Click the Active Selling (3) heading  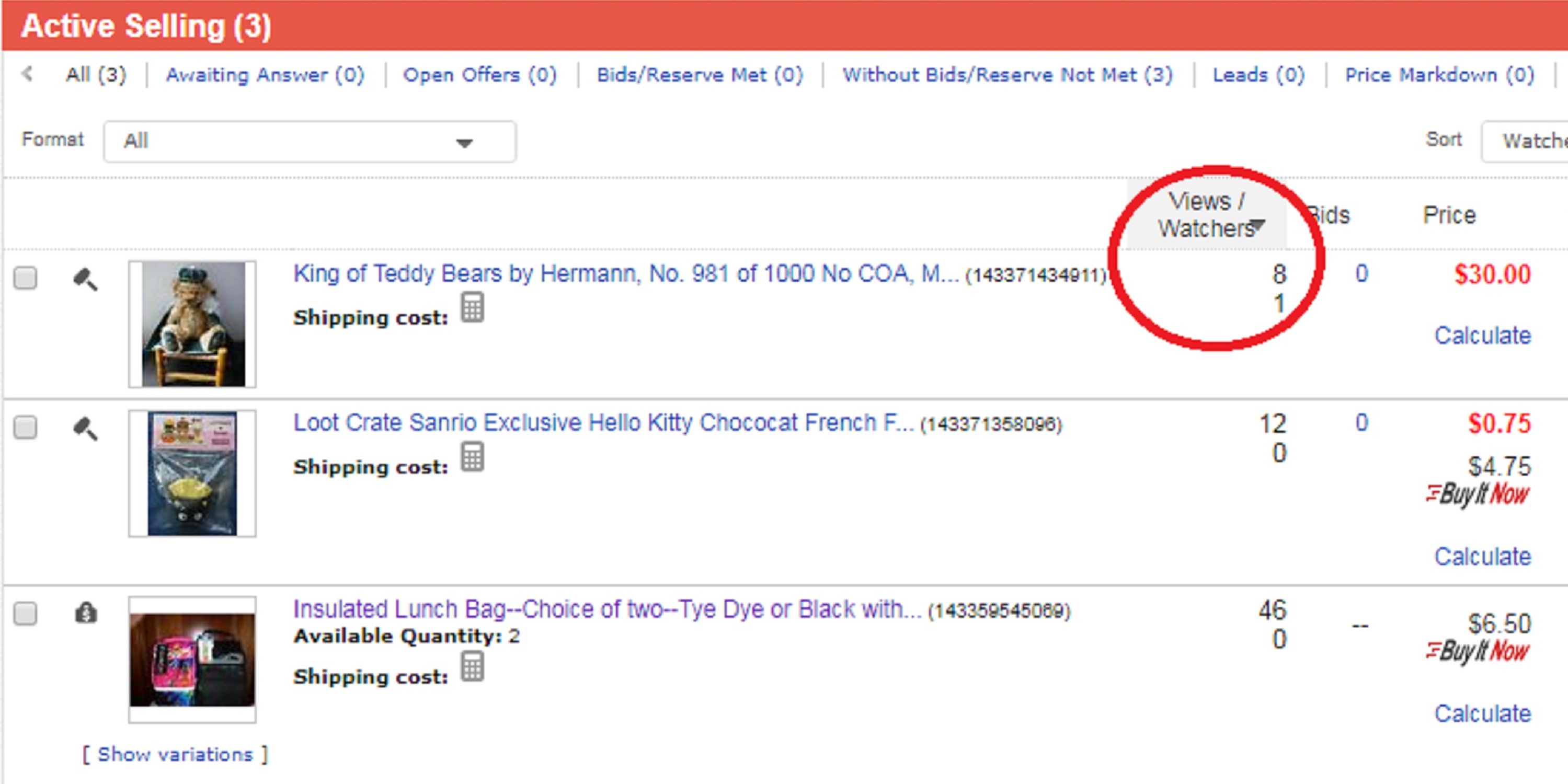(146, 26)
